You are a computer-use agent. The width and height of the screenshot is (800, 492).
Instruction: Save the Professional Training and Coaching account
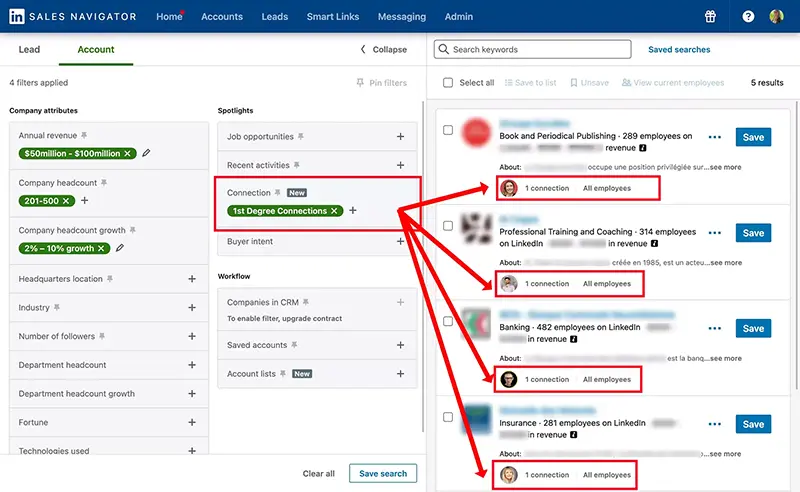tap(753, 233)
